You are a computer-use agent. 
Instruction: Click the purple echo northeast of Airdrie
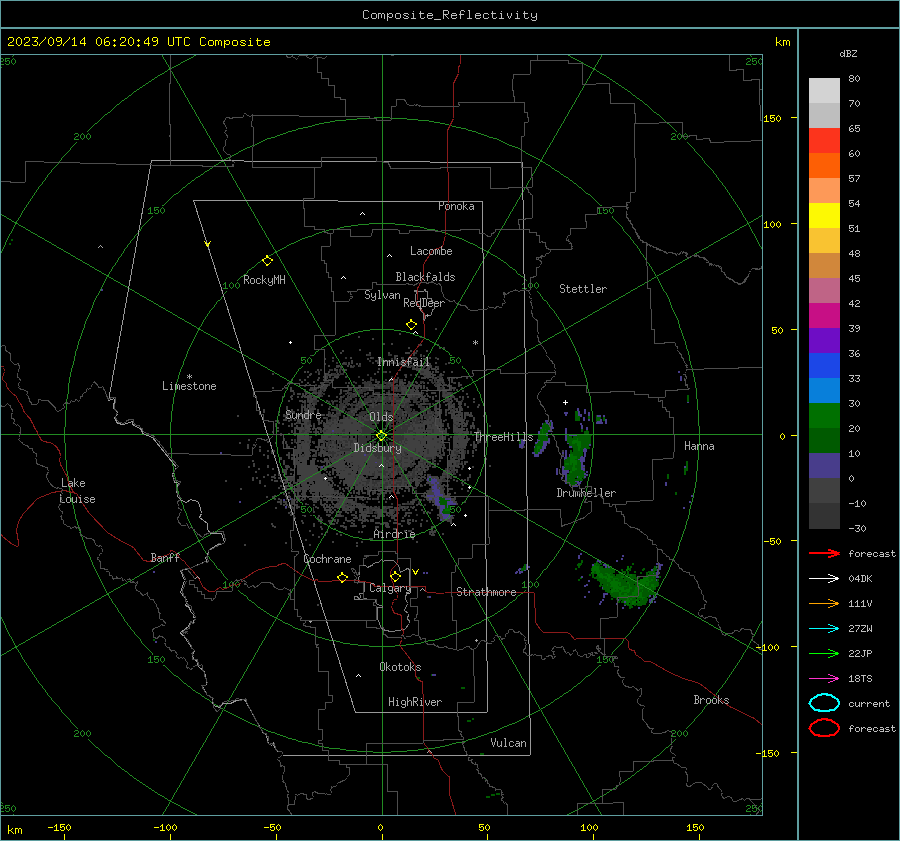[440, 497]
